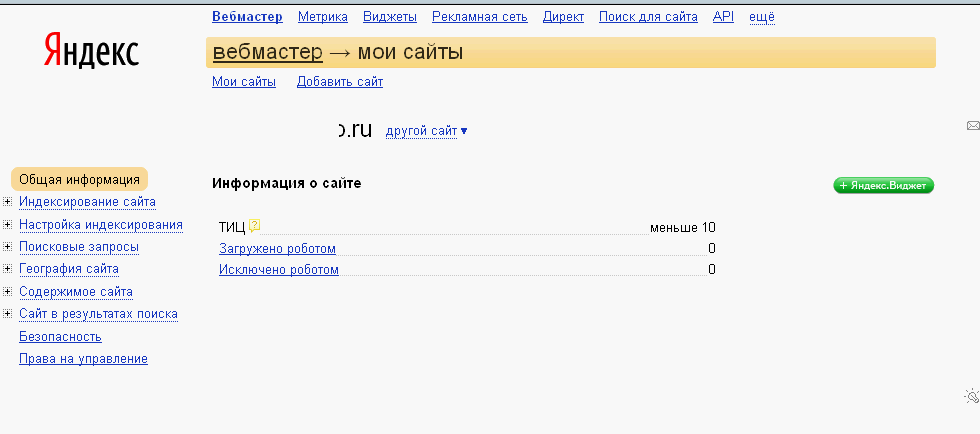This screenshot has height=434, width=980.
Task: Open Безопасность sidebar link
Action: (x=60, y=336)
